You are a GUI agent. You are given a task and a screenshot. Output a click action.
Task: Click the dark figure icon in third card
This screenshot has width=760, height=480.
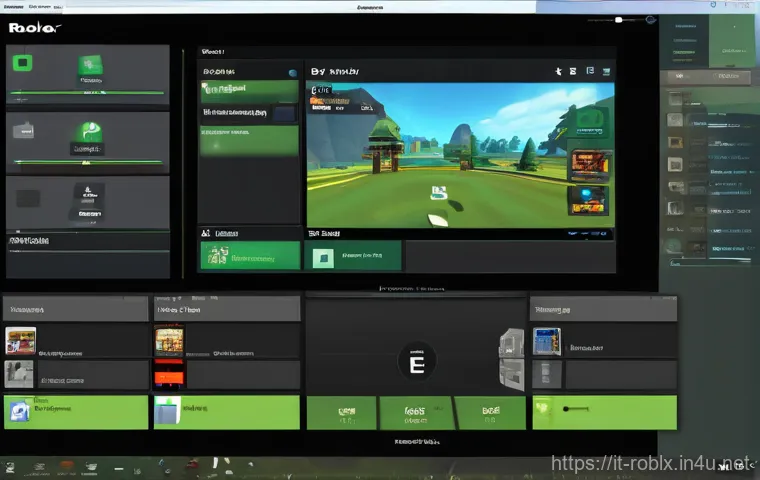(88, 192)
